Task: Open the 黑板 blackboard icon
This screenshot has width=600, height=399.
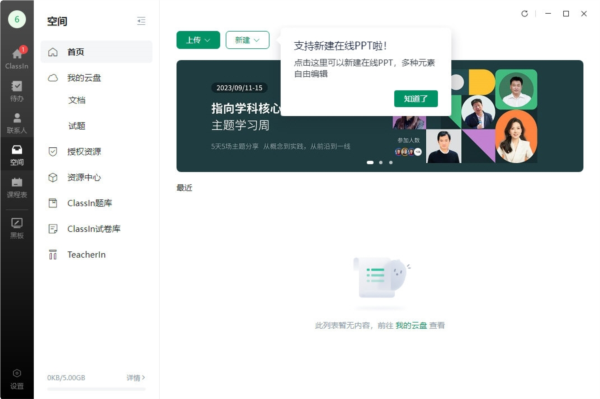Action: [x=17, y=228]
